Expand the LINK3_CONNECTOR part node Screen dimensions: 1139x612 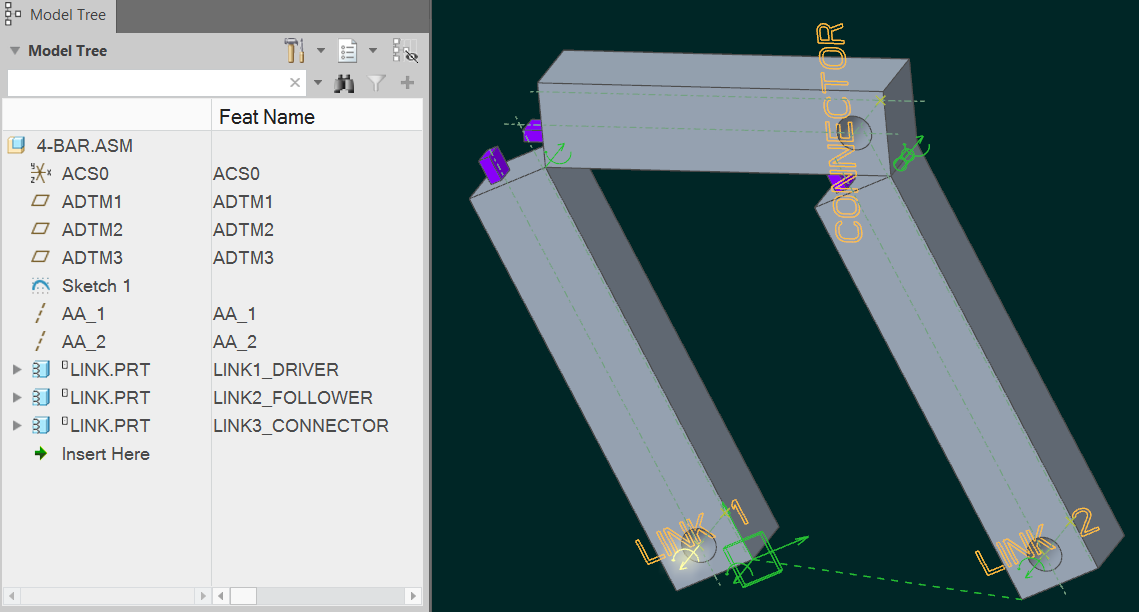pos(16,425)
